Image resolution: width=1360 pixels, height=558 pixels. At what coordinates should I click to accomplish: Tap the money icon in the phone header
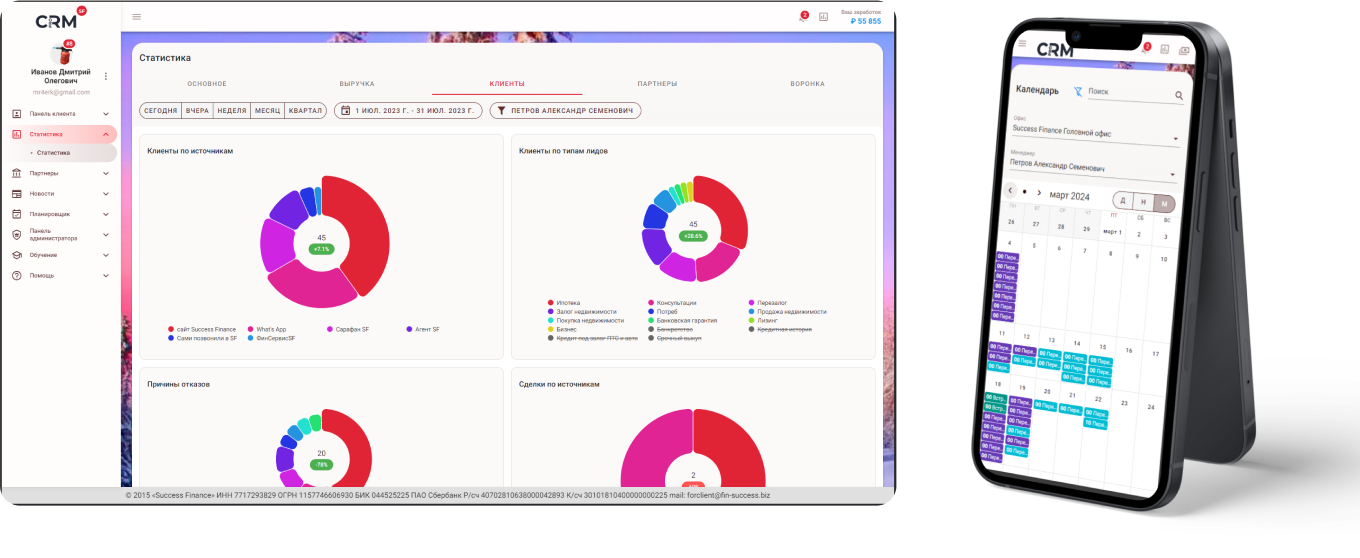(x=1184, y=50)
